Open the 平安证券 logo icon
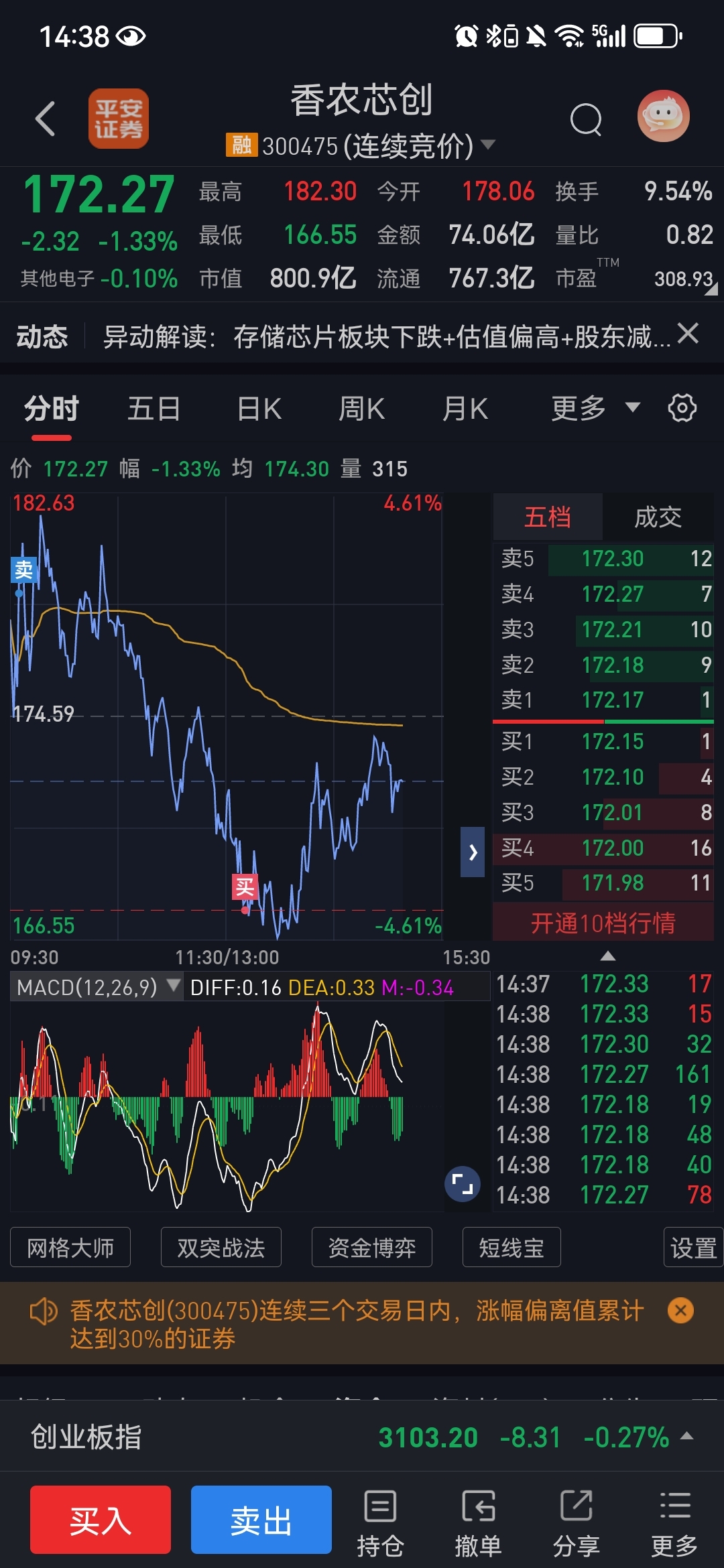Viewport: 724px width, 1568px height. (x=119, y=119)
